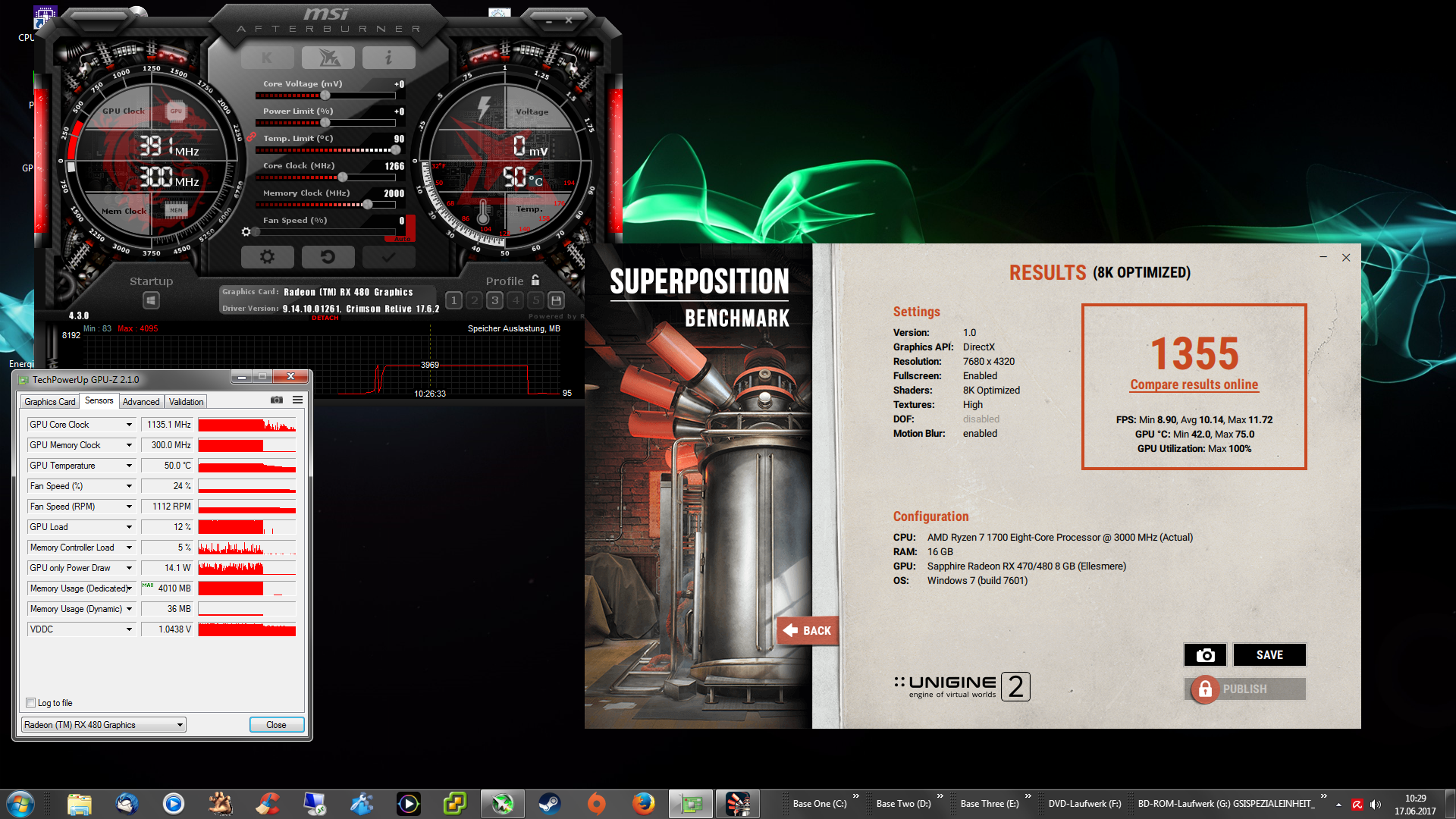This screenshot has width=1456, height=819.
Task: Click the reset to defaults button in Afterburner
Action: pos(328,257)
